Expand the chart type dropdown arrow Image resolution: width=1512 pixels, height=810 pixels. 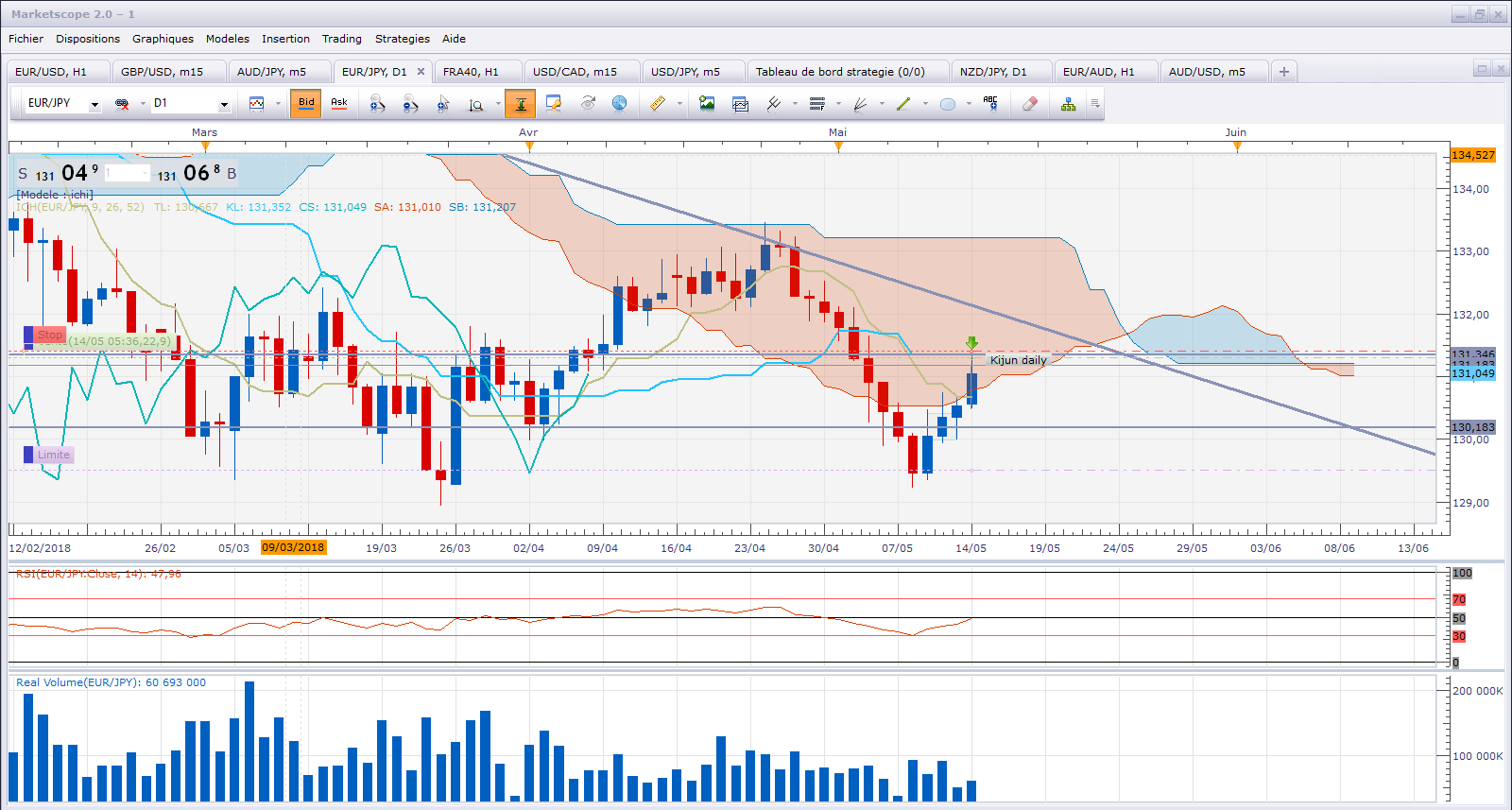[x=278, y=104]
